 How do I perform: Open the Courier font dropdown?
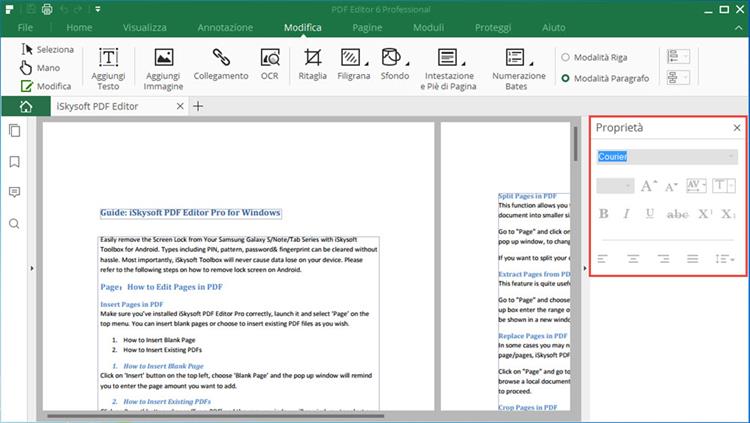[667, 156]
